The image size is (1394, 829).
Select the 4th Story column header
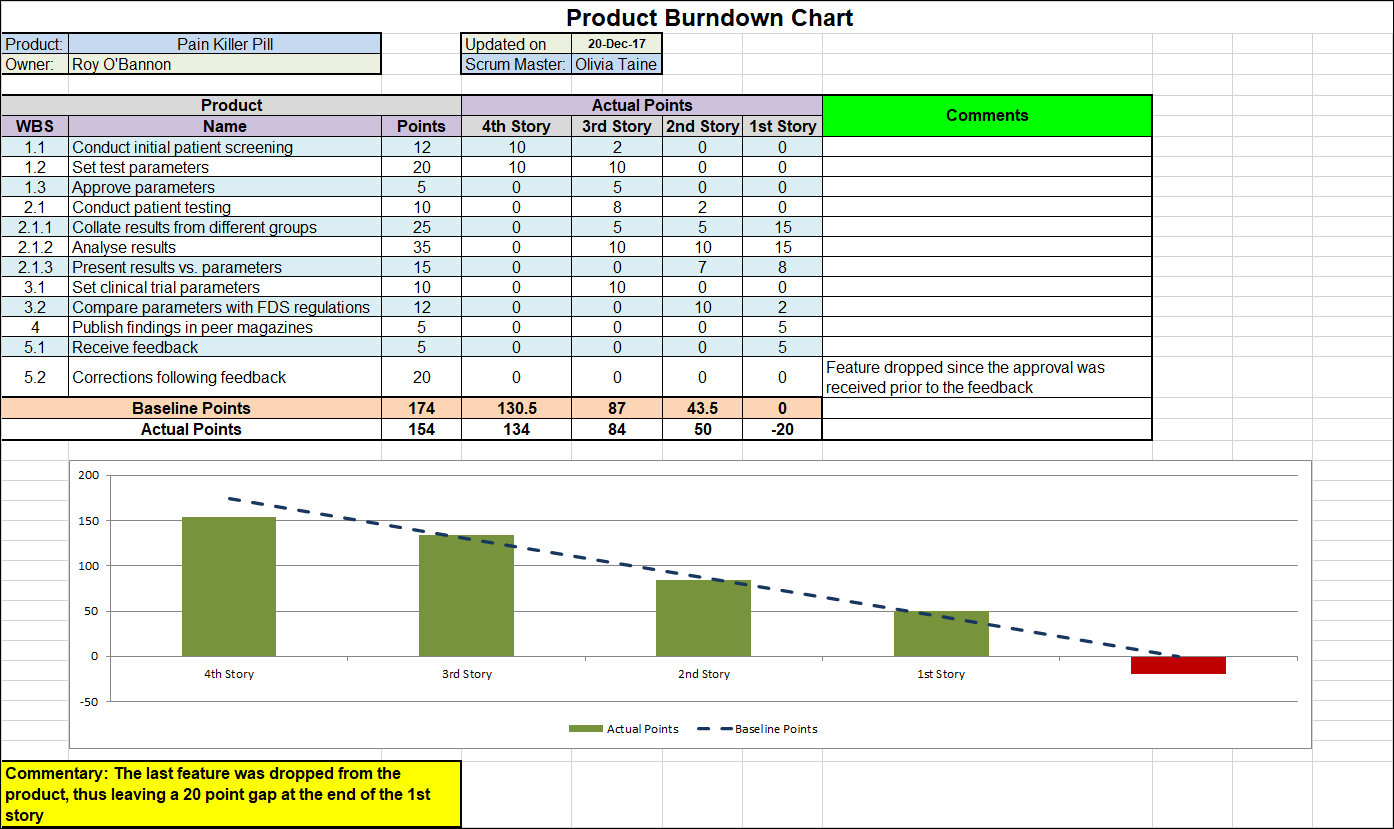coord(515,126)
